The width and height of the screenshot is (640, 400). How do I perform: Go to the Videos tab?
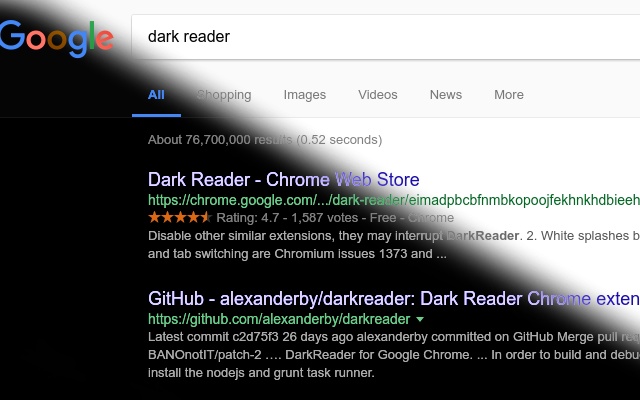tap(378, 95)
